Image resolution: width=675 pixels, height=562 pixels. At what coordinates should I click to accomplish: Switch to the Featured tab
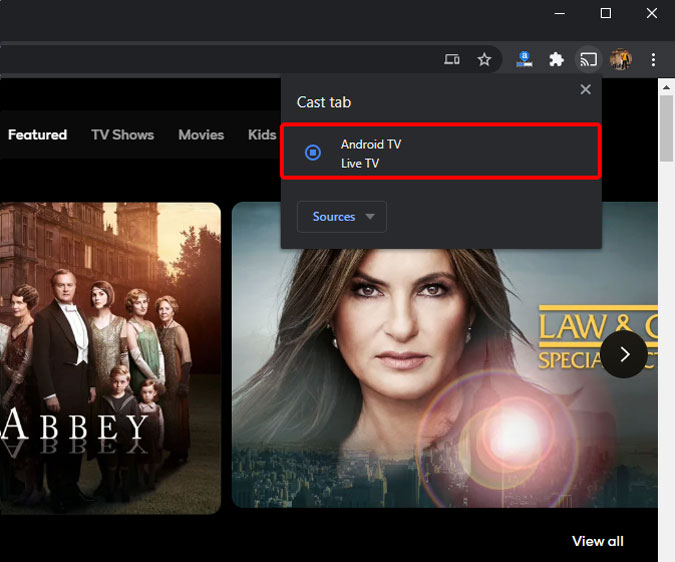pos(37,135)
